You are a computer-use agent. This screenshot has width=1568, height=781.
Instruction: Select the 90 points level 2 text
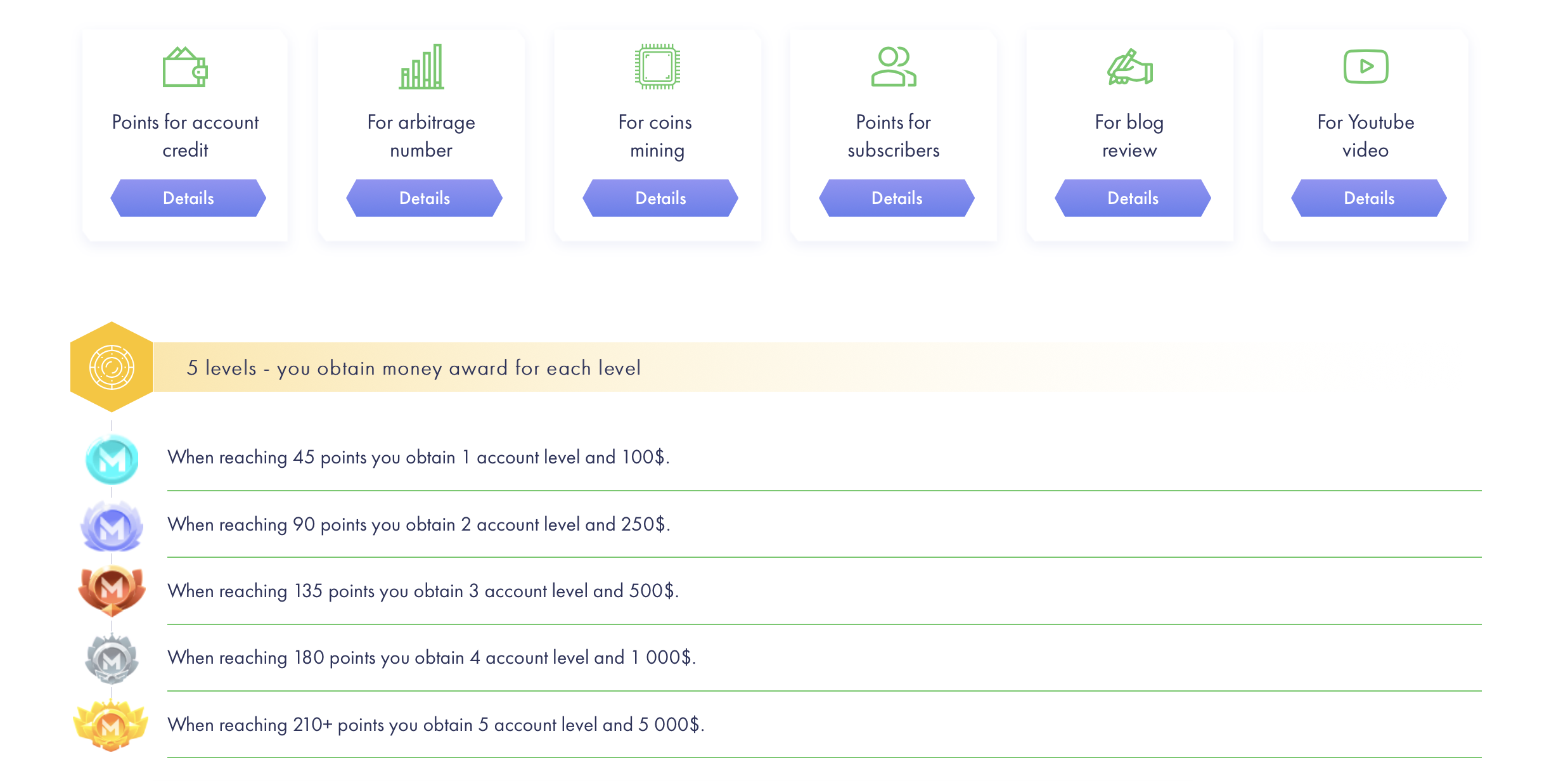pyautogui.click(x=419, y=525)
